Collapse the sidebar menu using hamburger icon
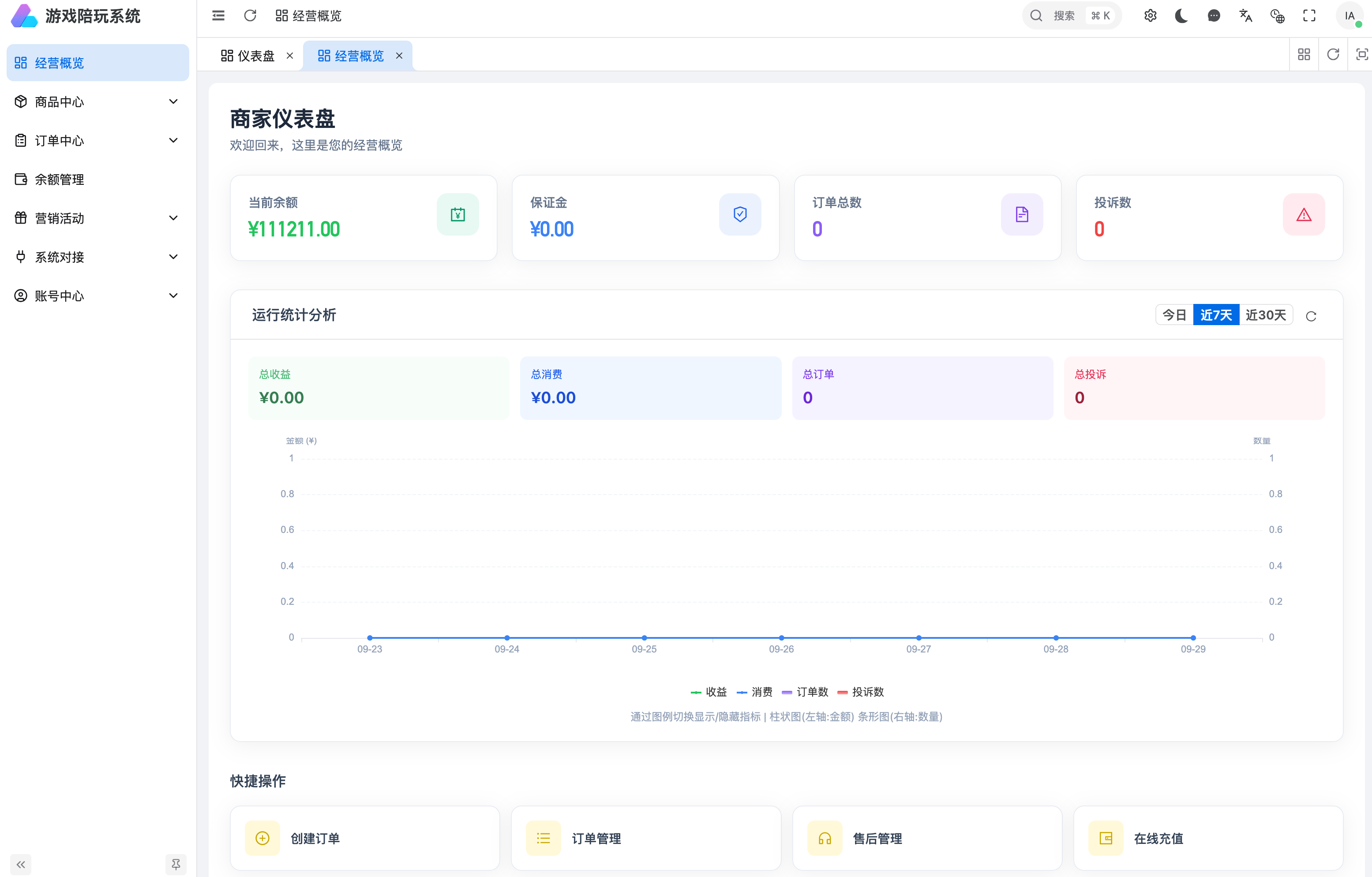 click(x=218, y=15)
